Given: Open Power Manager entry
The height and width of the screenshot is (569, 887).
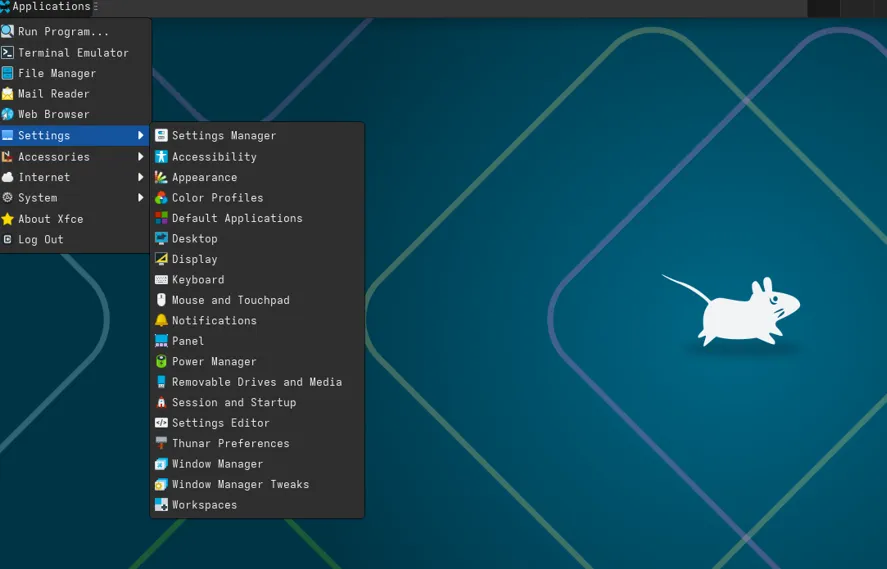Looking at the screenshot, I should 257,361.
